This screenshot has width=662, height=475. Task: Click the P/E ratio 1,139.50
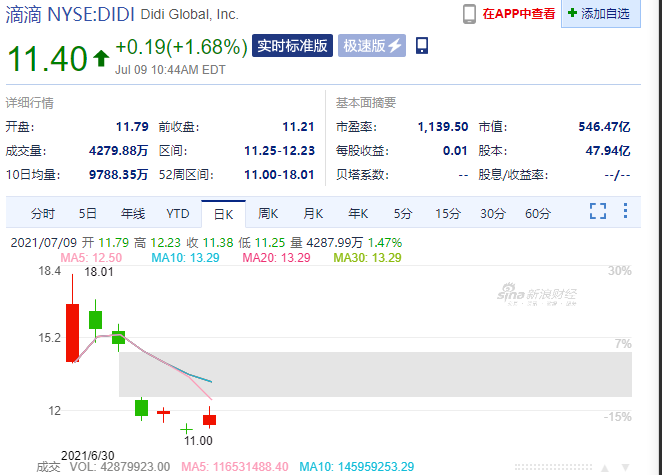point(443,127)
